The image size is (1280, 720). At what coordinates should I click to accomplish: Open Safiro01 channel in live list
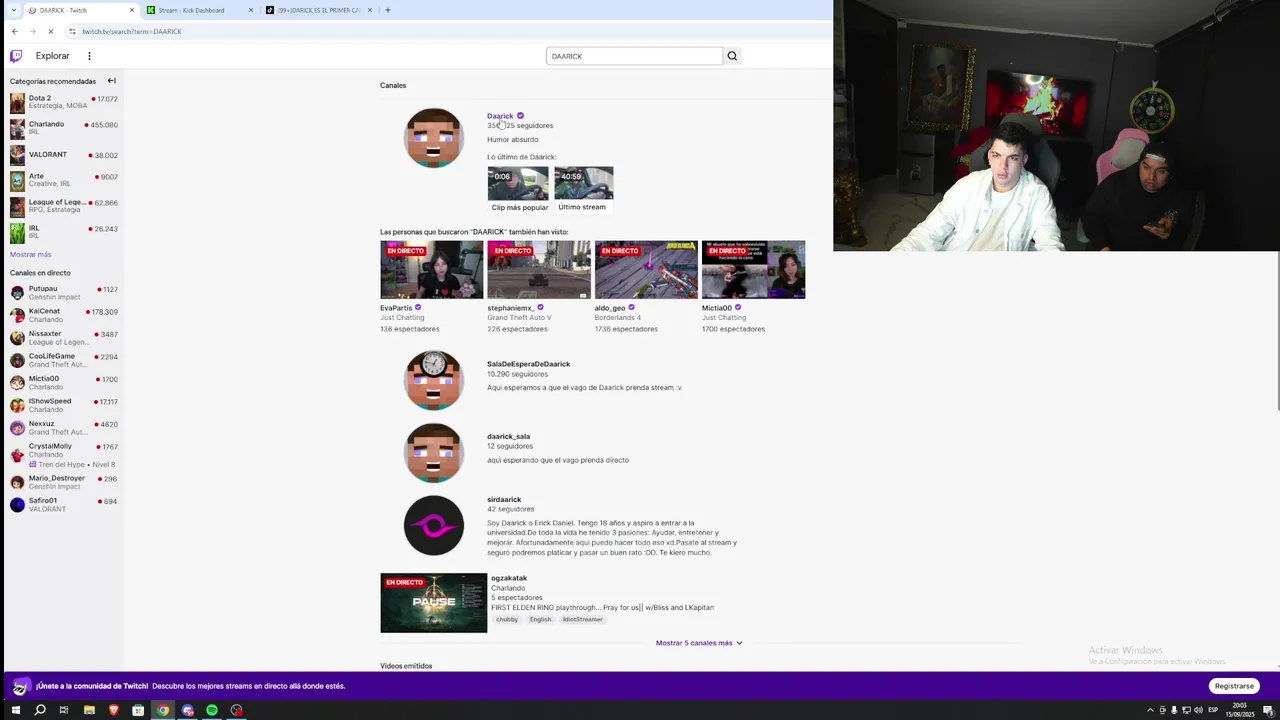64,505
